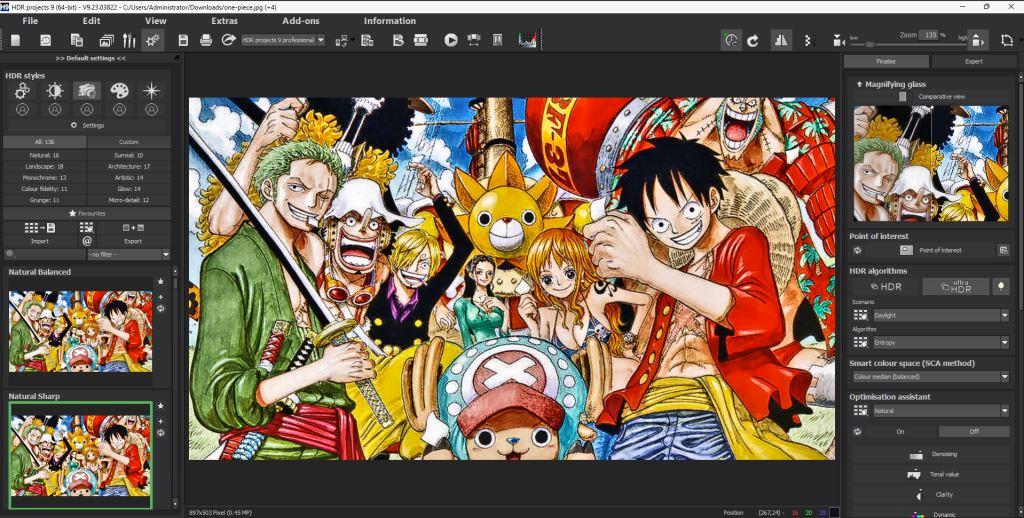Click the ultra HDR algorithm button
Image resolution: width=1024 pixels, height=518 pixels.
(955, 287)
